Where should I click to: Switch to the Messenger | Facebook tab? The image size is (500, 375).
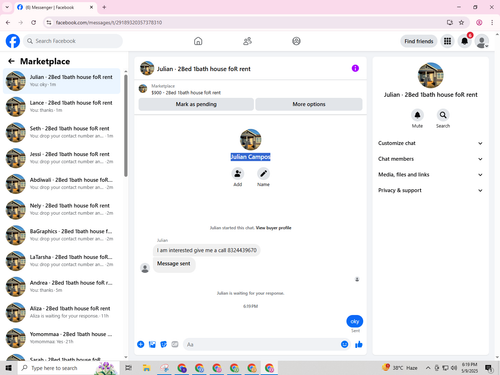pos(55,7)
